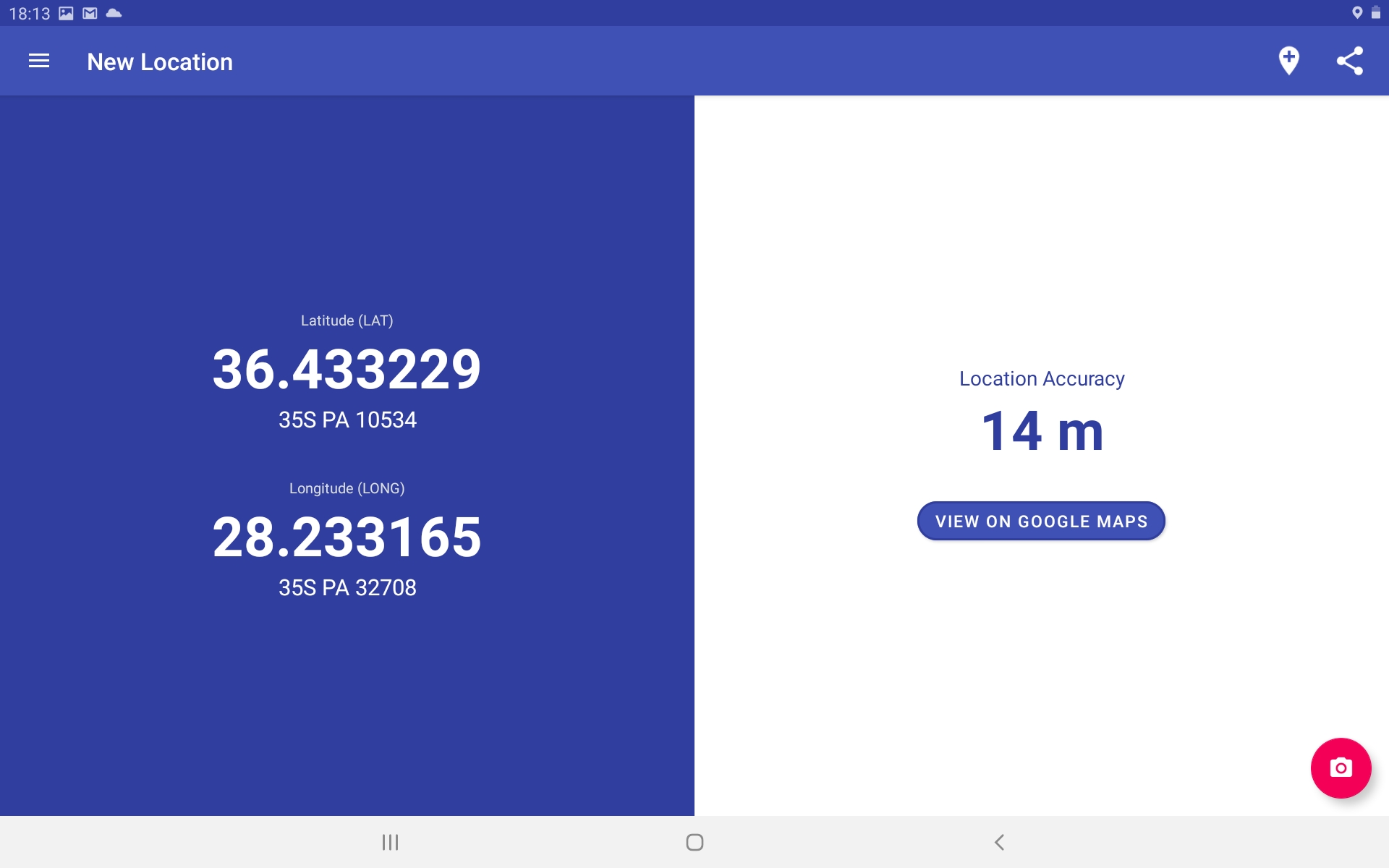Tap the Android recent apps button
Viewport: 1389px width, 868px height.
click(390, 842)
